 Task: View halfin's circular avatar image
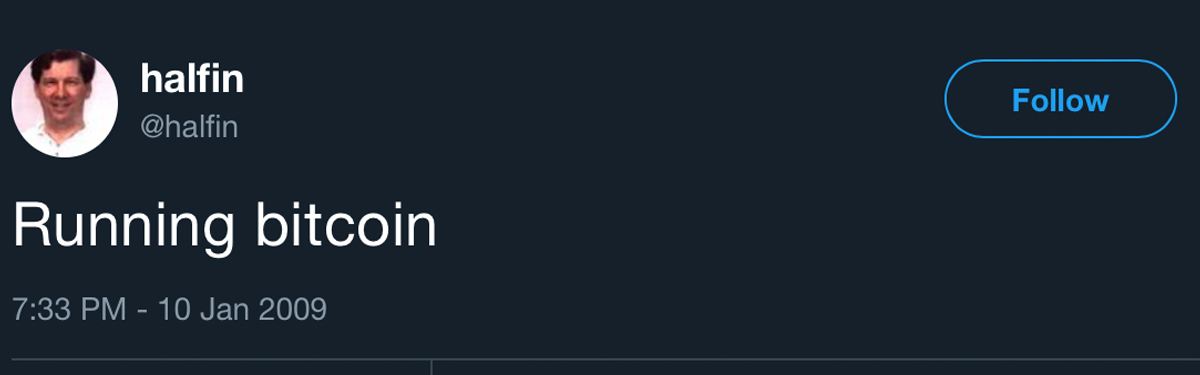[65, 104]
